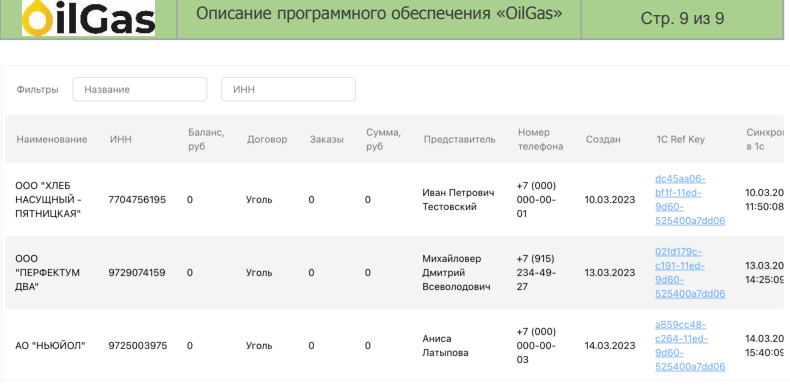Focus the ИНН filter field
Viewport: 790px width, 387px height.
[x=288, y=89]
